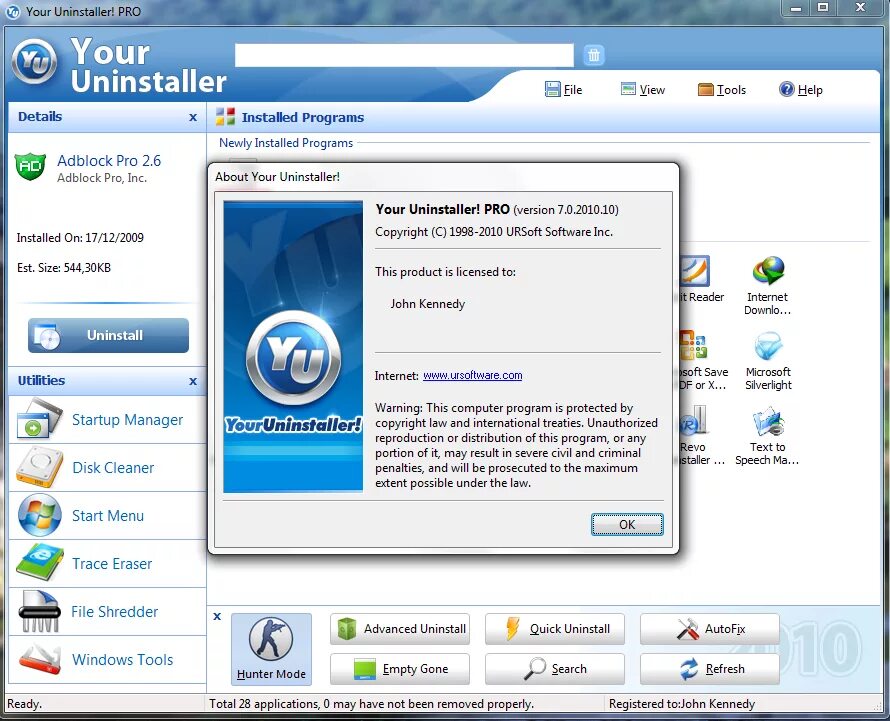Click the 'Est. Size: 544,30KB' text

(x=64, y=268)
